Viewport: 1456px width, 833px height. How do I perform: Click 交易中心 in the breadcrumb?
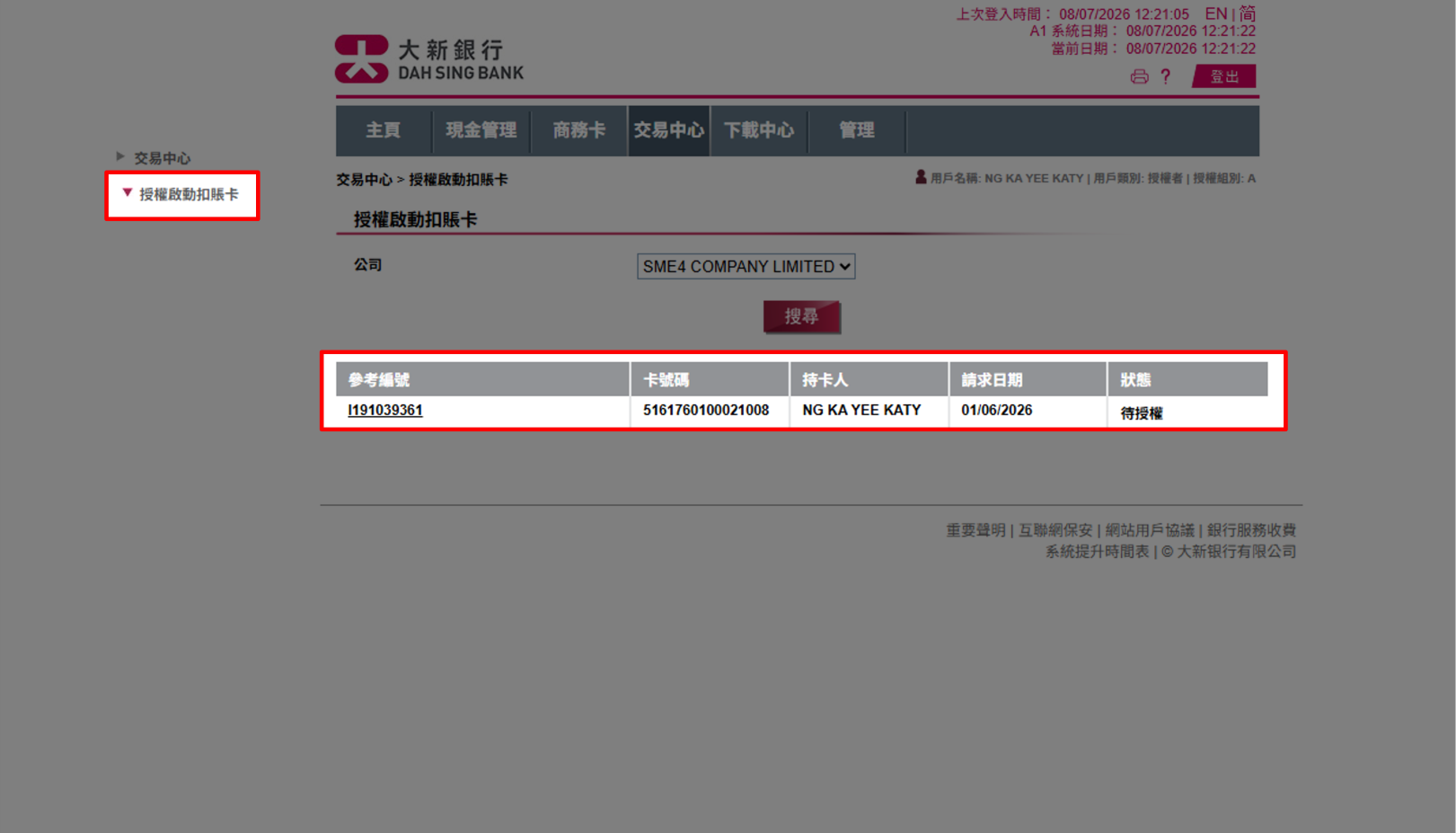pos(364,180)
